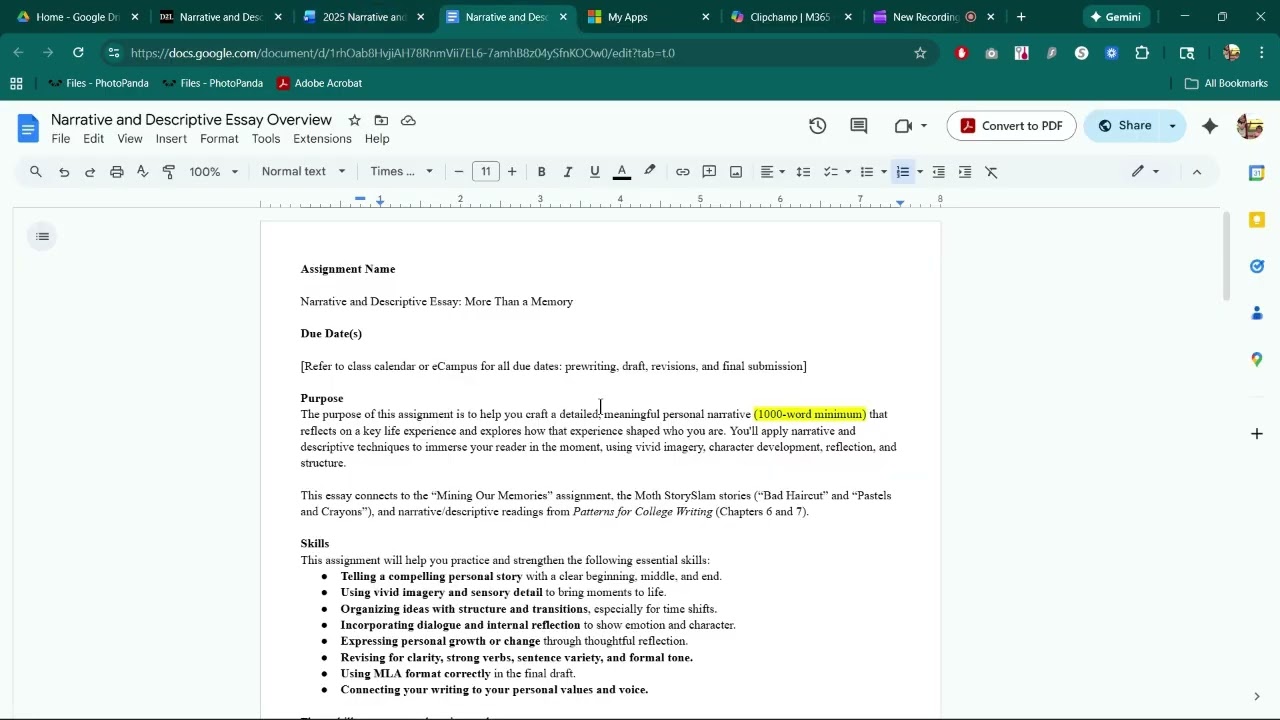Insert an image
Image resolution: width=1280 pixels, height=720 pixels.
coord(736,172)
